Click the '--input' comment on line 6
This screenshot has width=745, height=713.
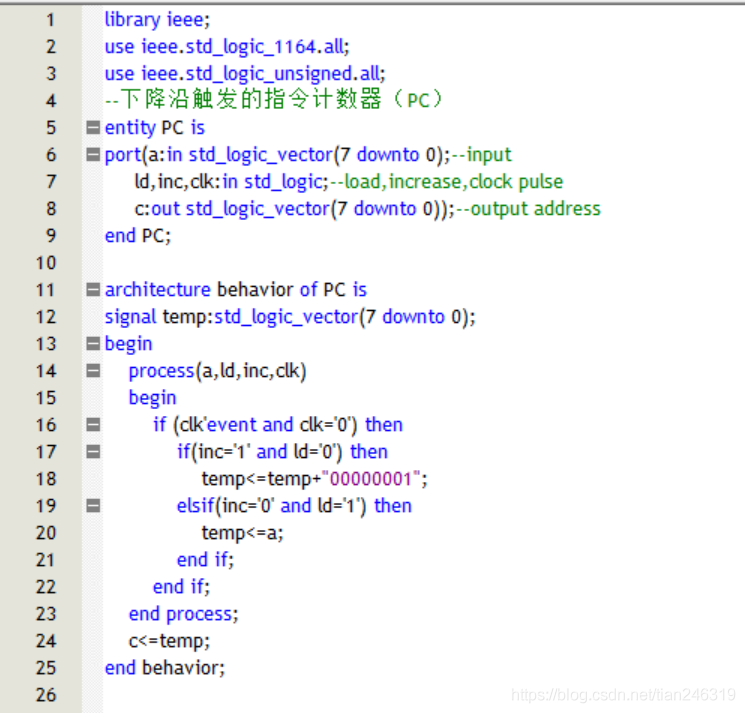tap(481, 155)
